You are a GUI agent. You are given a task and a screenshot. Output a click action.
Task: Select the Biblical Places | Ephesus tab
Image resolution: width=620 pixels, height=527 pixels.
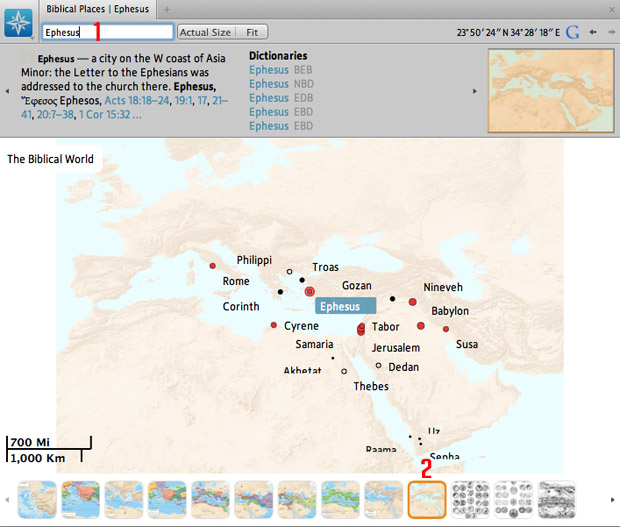(x=98, y=8)
